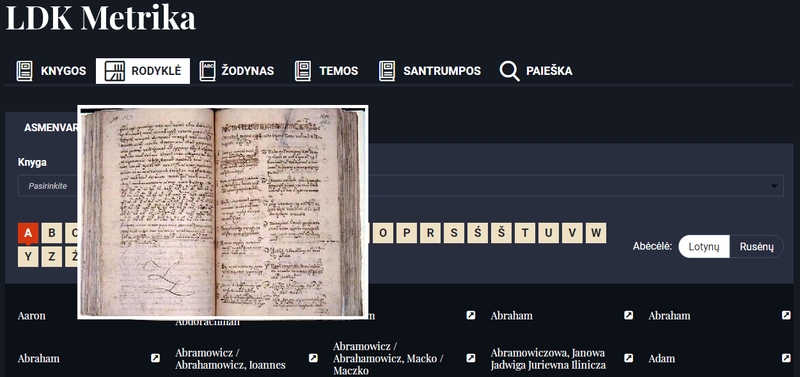Click arrow icon beside Abramowicz / Abrahamowicz, Ioannes
The height and width of the screenshot is (377, 800).
pos(313,358)
